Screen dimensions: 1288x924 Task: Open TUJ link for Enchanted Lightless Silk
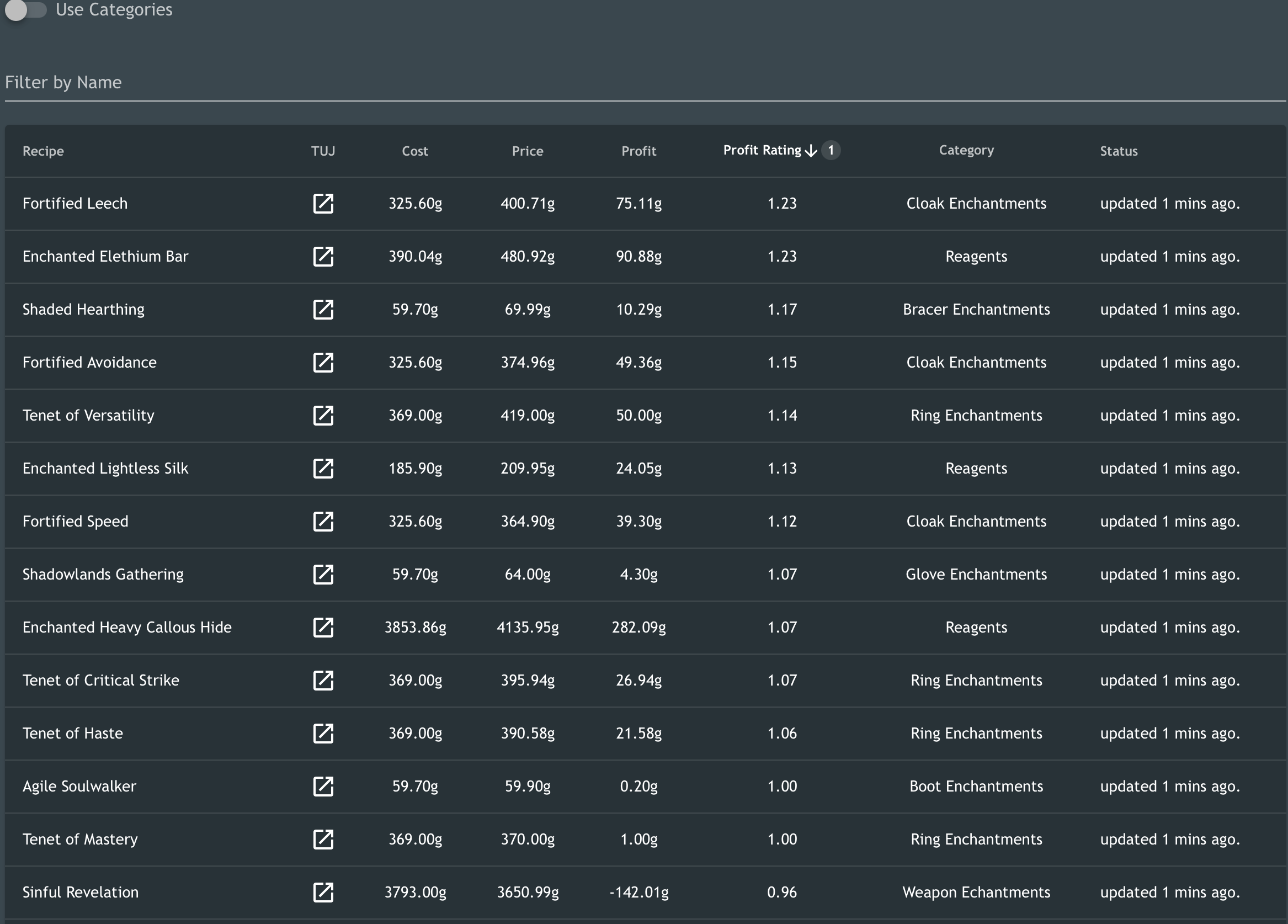323,469
